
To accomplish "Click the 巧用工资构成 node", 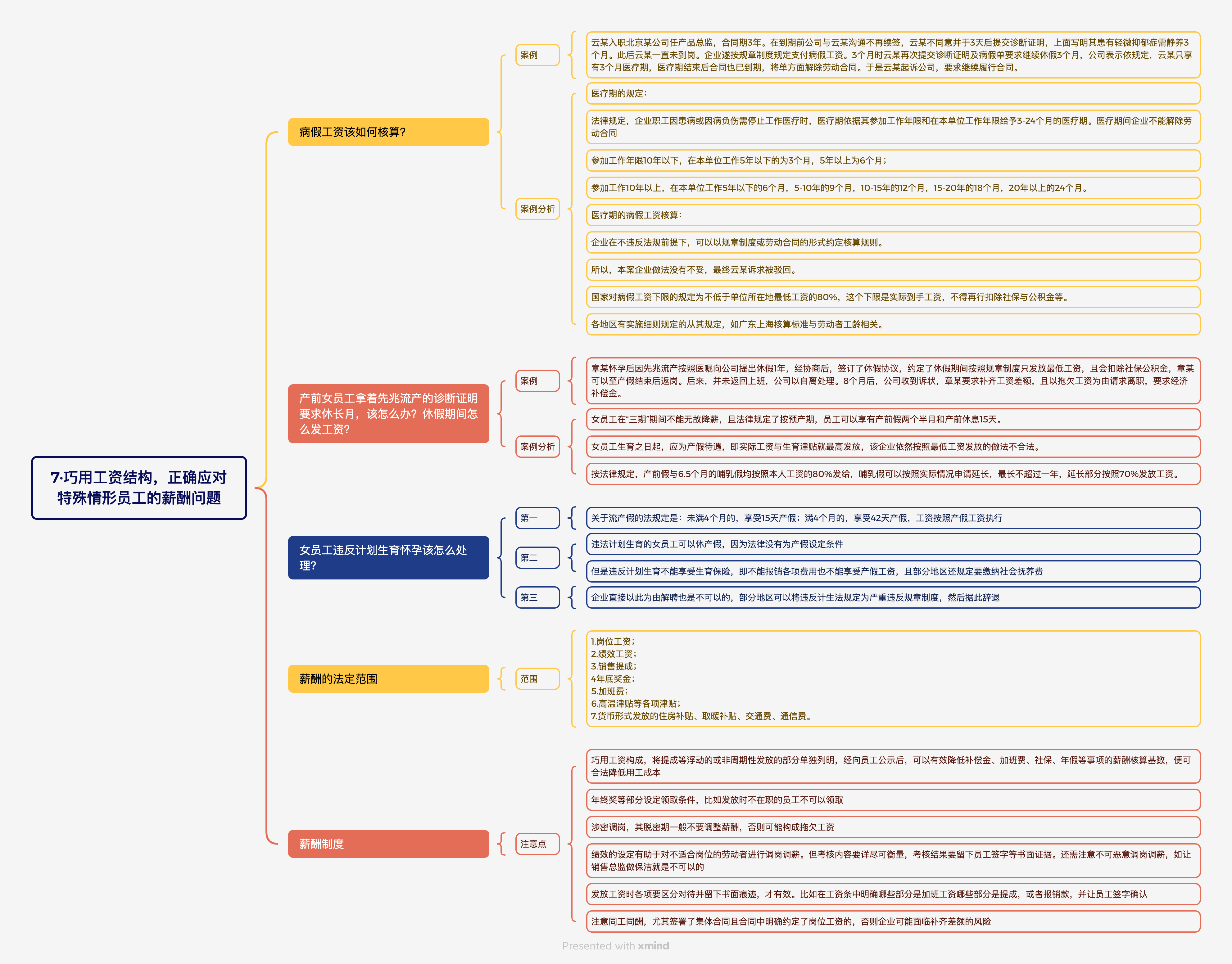I will 893,767.
